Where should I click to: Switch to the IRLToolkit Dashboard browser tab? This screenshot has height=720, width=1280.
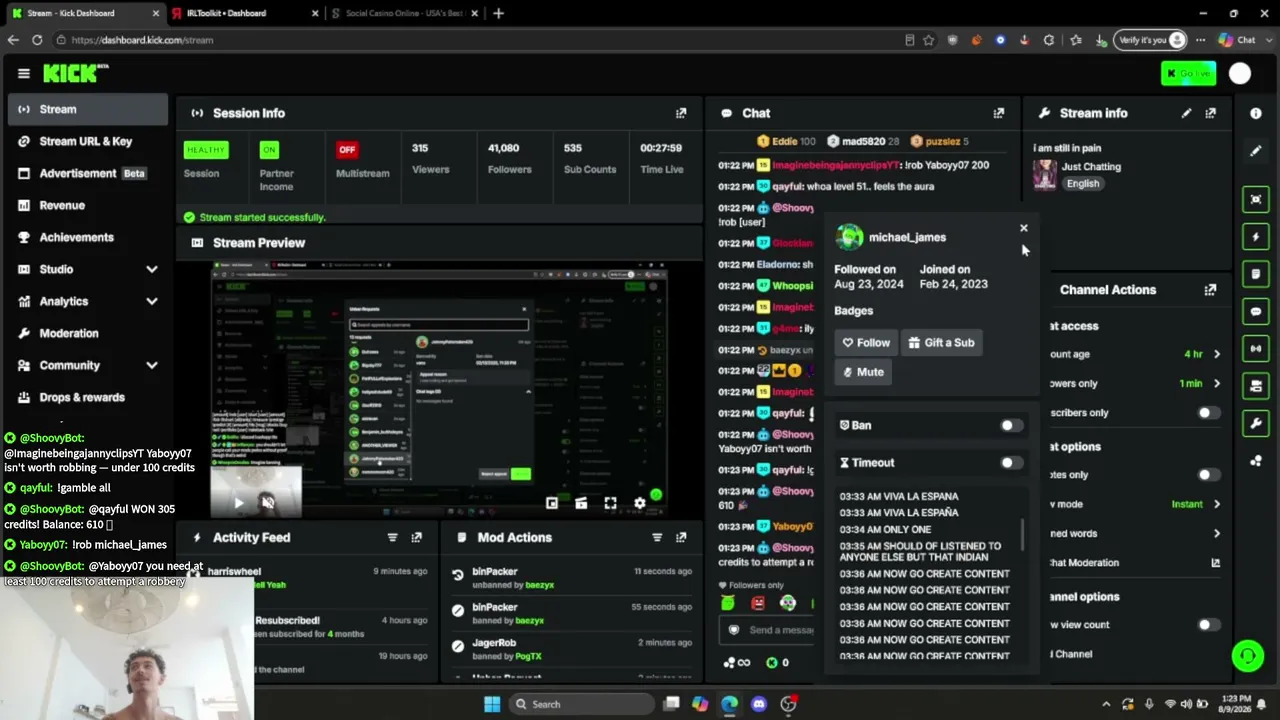click(245, 13)
